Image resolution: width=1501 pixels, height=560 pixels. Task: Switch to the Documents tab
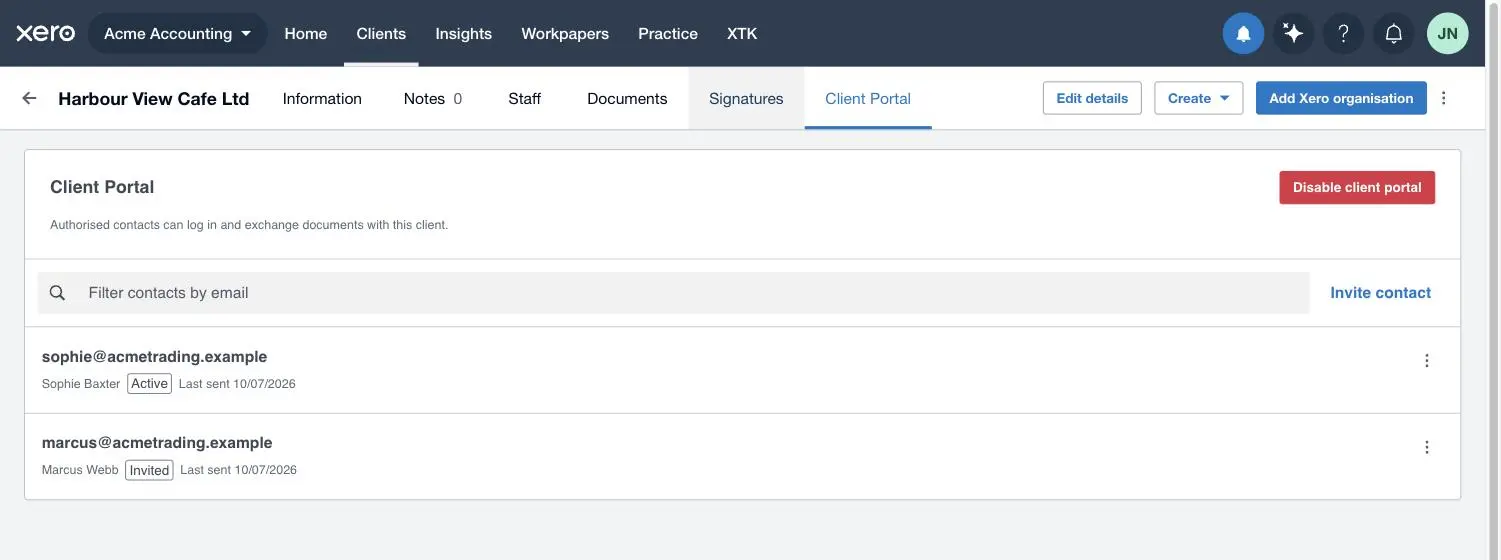click(627, 98)
